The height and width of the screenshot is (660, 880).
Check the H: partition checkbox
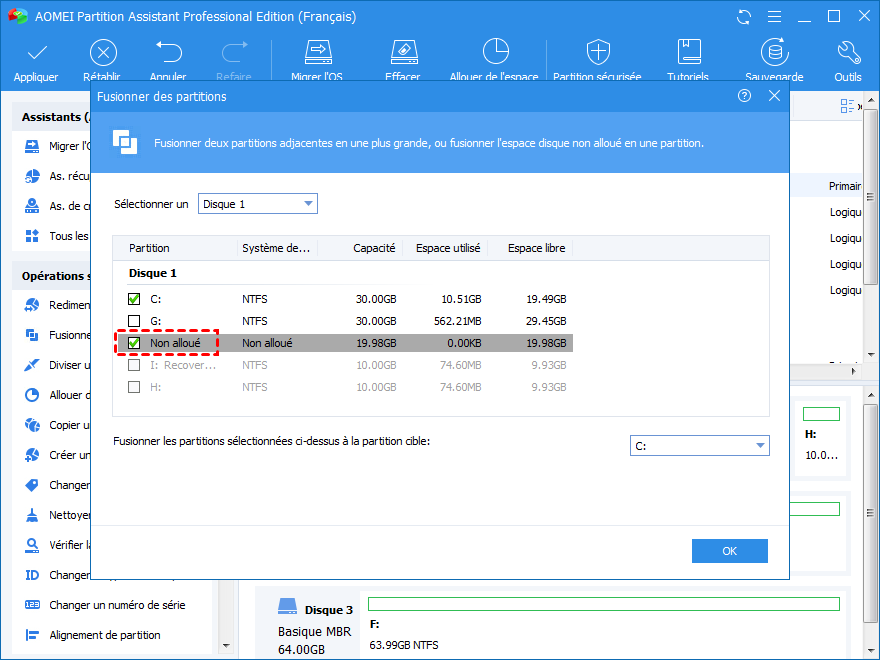coord(134,387)
